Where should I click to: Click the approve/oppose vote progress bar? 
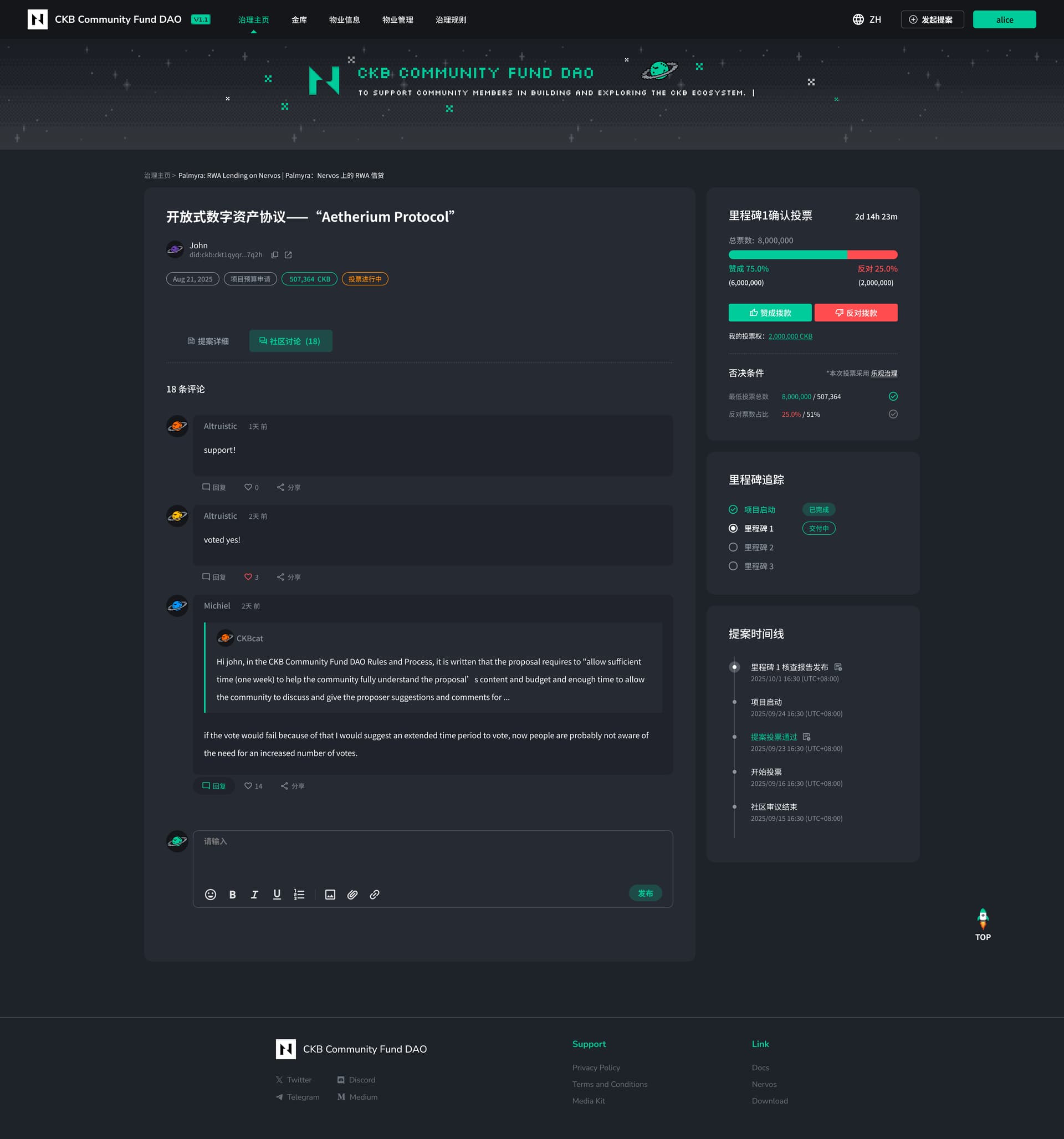(x=812, y=255)
